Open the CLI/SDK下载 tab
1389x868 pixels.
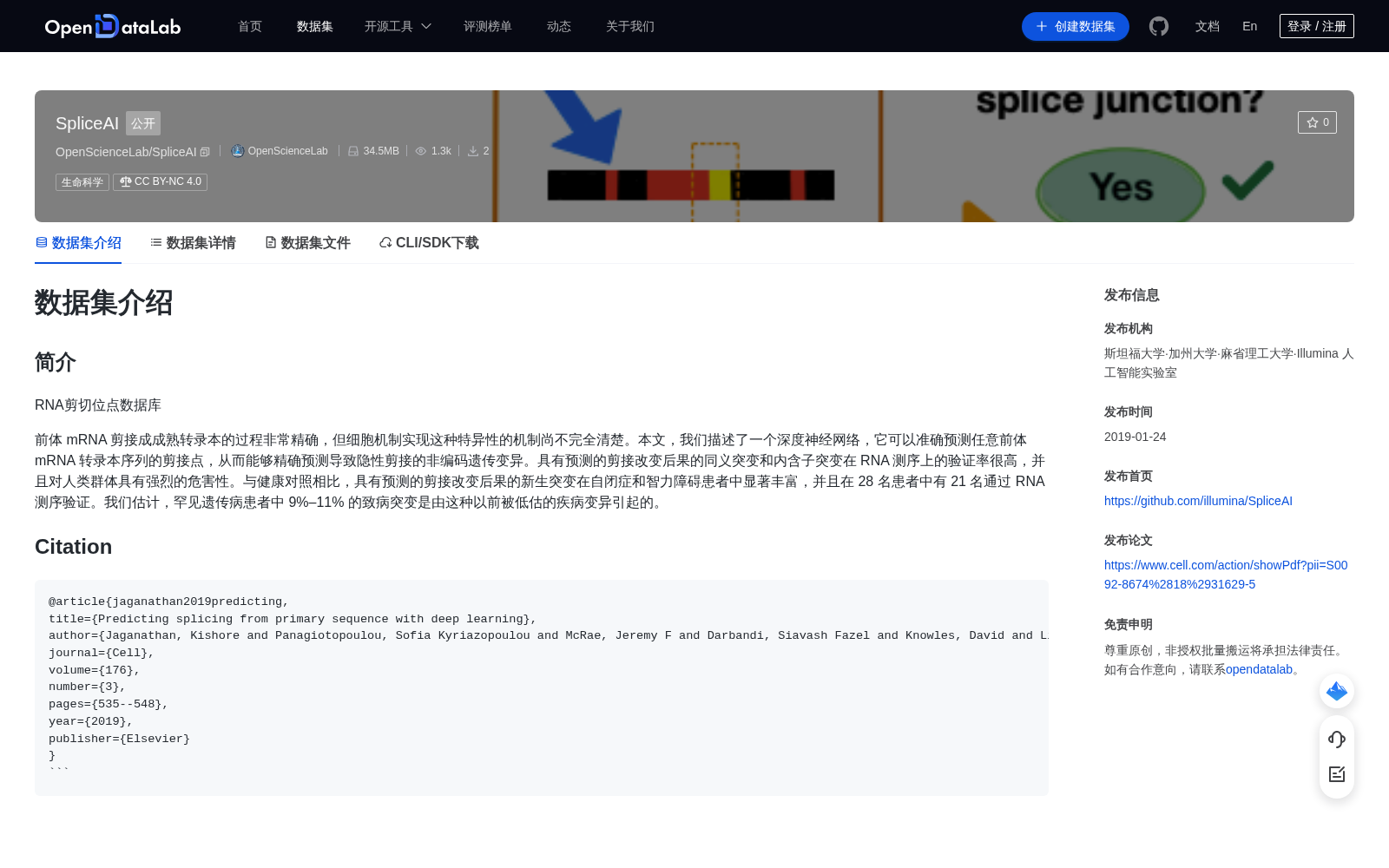(x=429, y=243)
